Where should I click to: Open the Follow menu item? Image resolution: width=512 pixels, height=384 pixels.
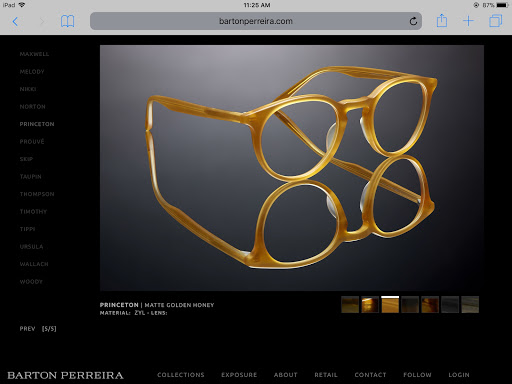pos(417,375)
